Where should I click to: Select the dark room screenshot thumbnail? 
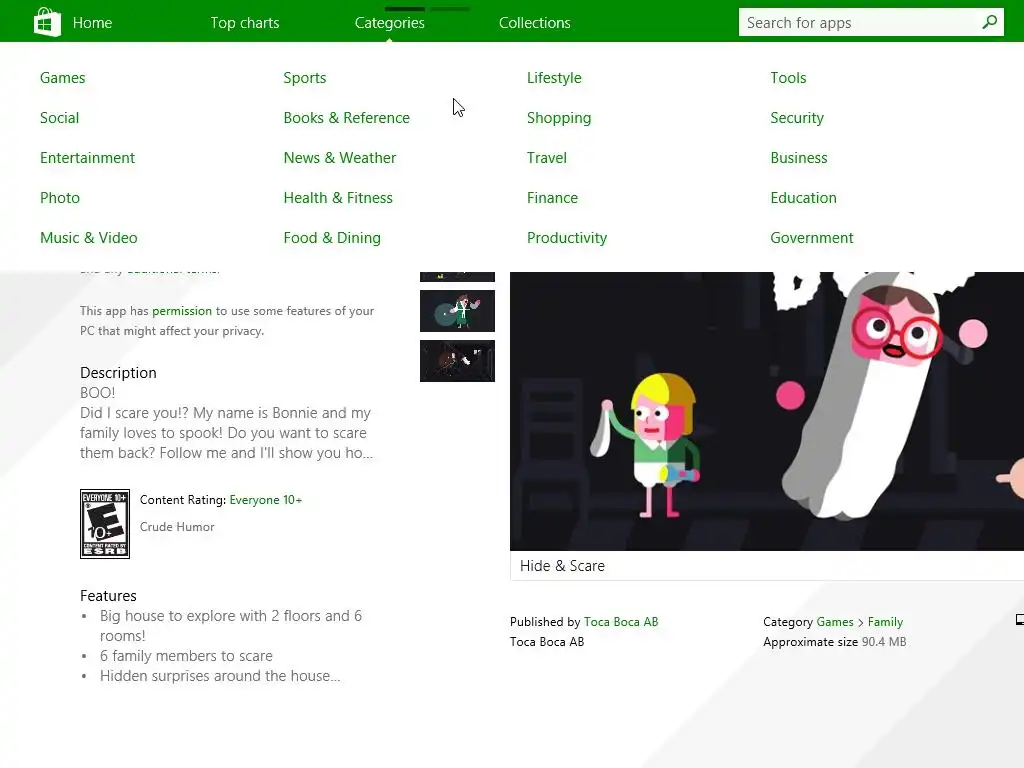point(457,360)
